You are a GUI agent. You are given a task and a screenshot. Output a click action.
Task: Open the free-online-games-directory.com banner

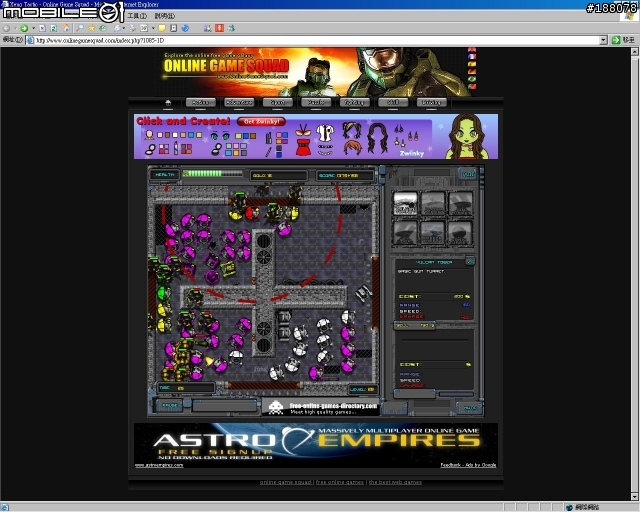pyautogui.click(x=320, y=408)
